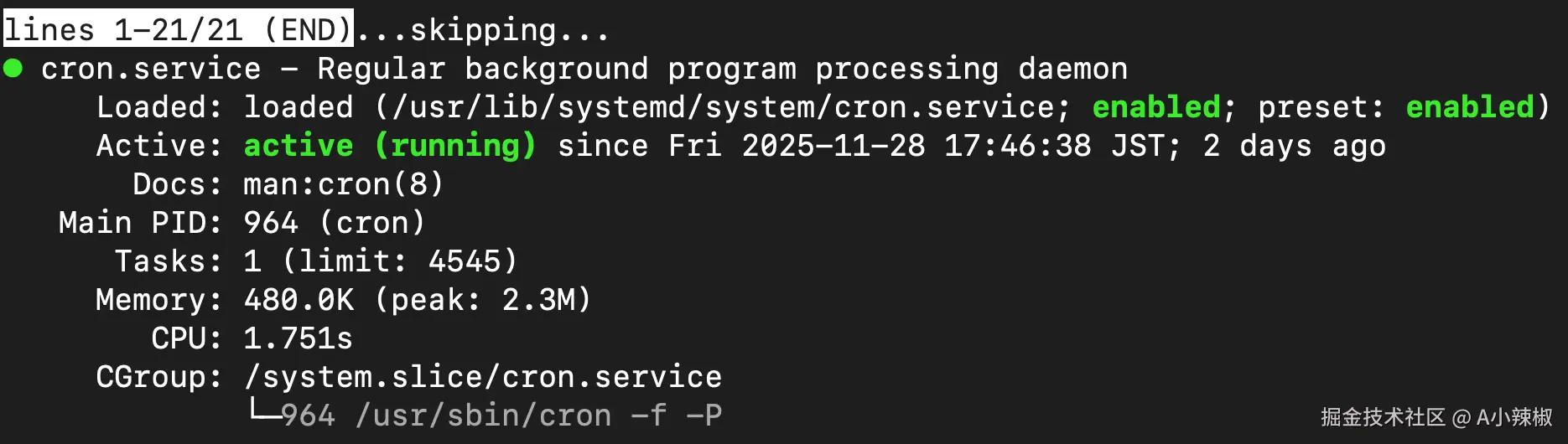Click the 'man:cron(8)' docs reference
The width and height of the screenshot is (1568, 444).
[343, 184]
